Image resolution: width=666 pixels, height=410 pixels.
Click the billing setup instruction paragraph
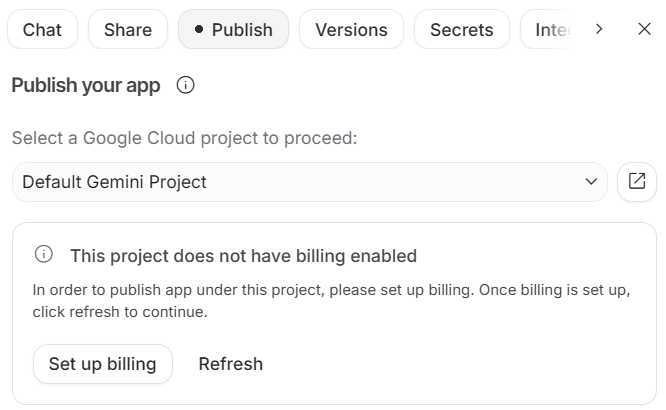pyautogui.click(x=330, y=301)
